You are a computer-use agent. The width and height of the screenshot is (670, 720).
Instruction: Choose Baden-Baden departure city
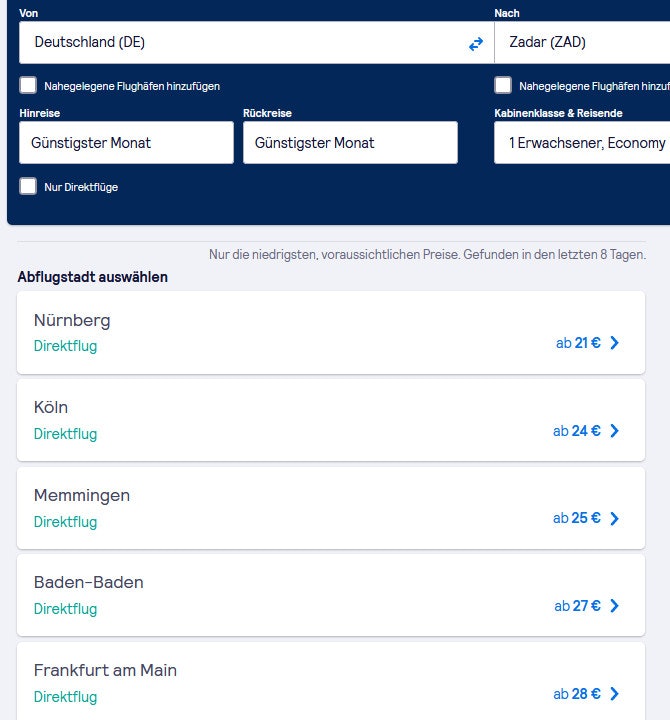click(x=89, y=583)
